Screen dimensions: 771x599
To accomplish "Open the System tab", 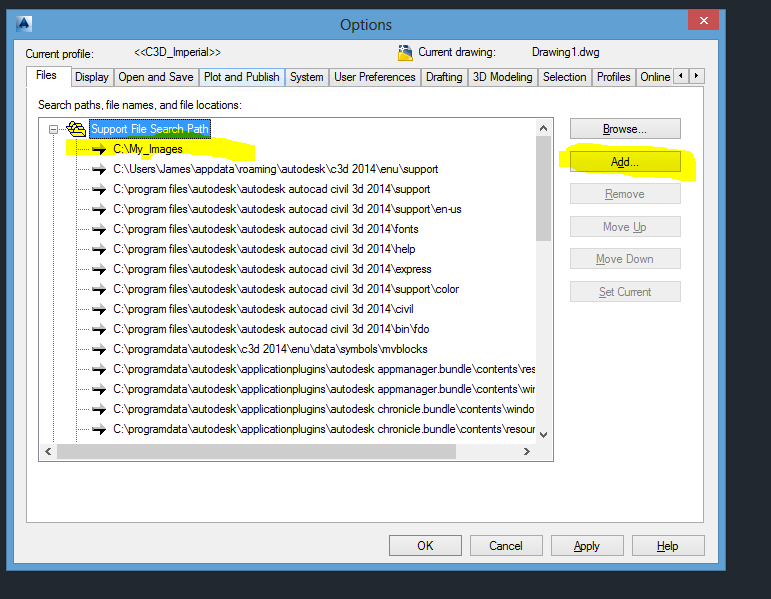I will coord(306,77).
